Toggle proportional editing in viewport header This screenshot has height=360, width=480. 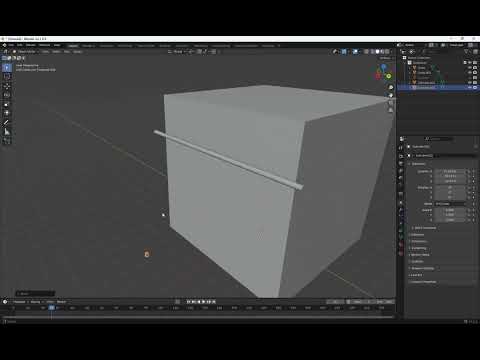click(213, 52)
